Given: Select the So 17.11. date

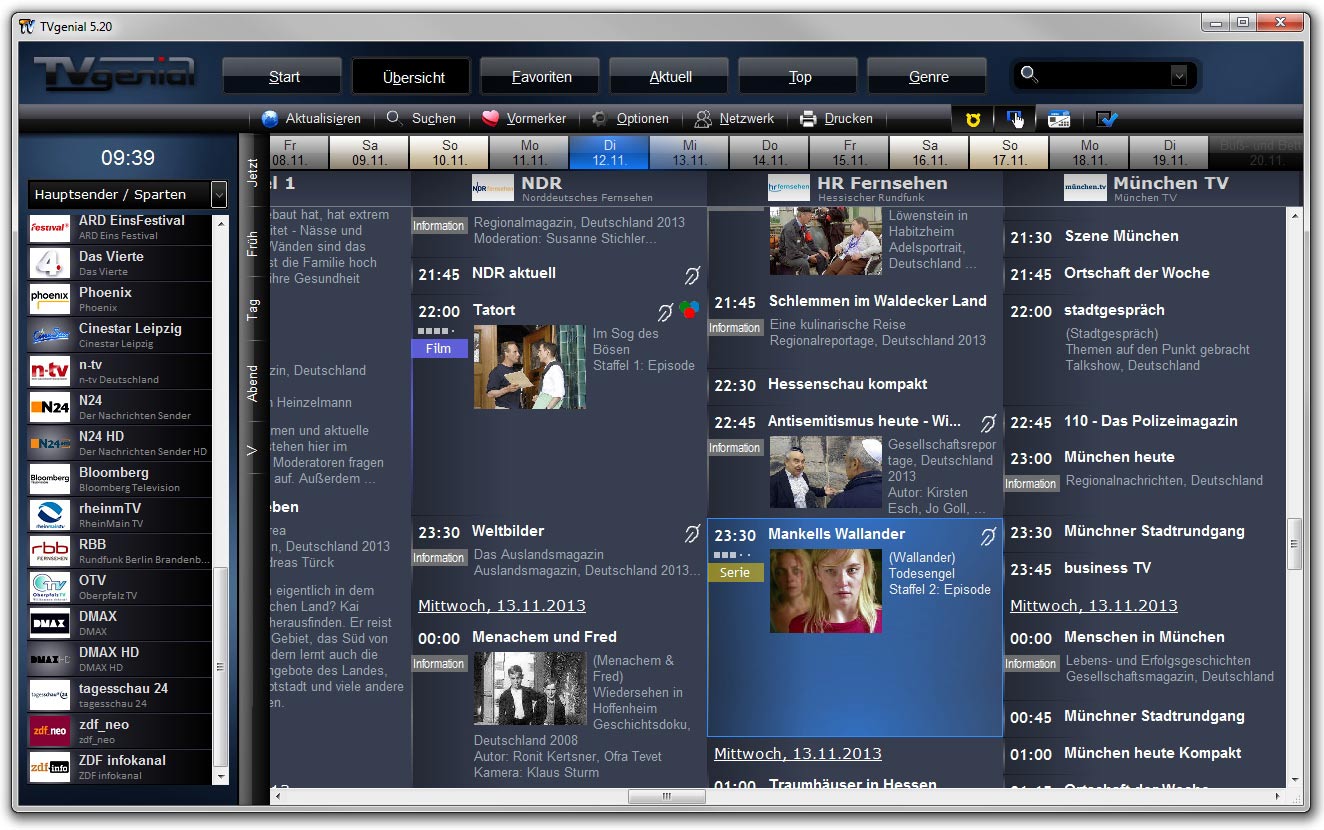Looking at the screenshot, I should click(x=1009, y=152).
